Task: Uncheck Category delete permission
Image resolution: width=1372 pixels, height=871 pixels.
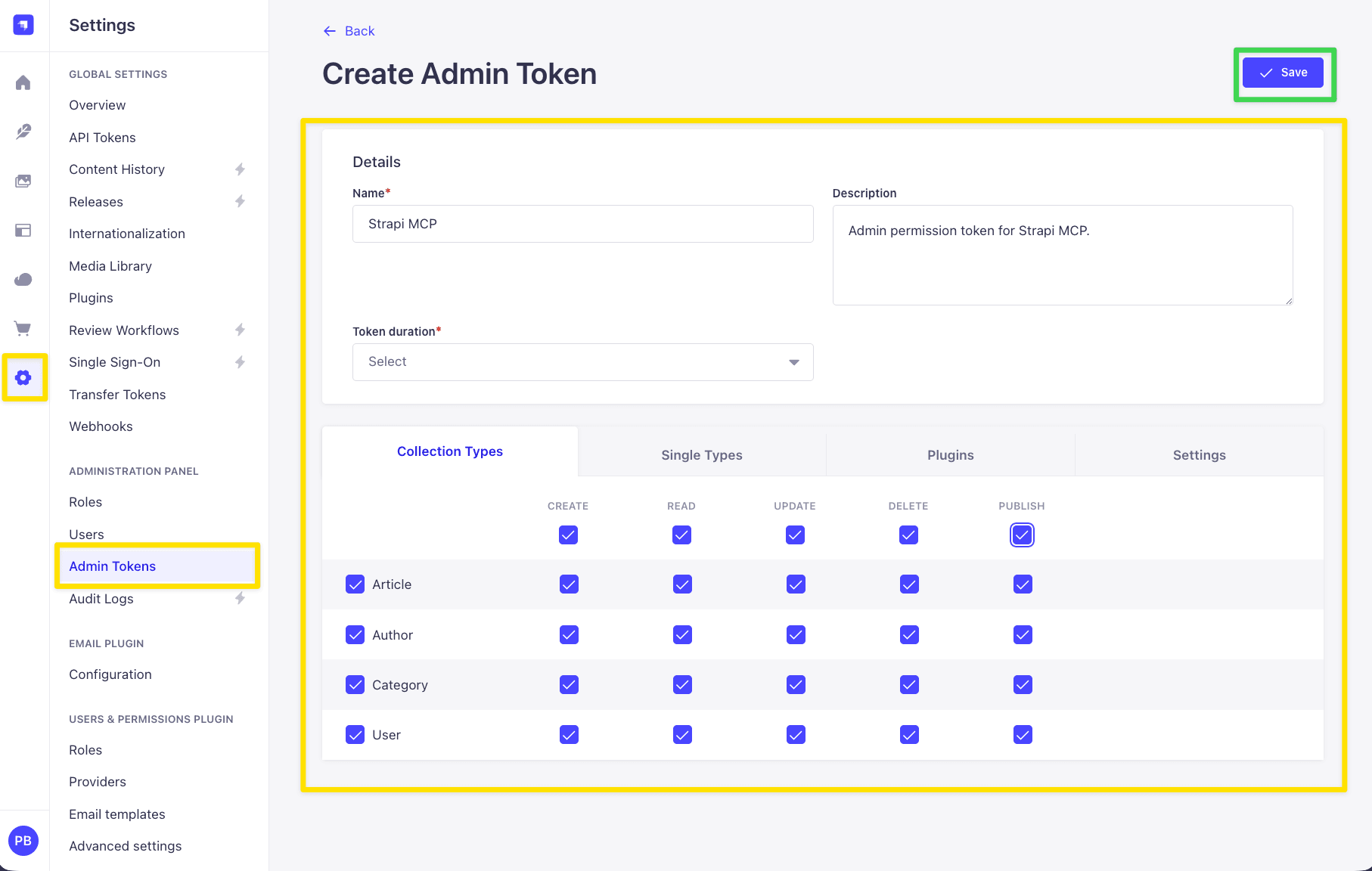Action: click(909, 685)
